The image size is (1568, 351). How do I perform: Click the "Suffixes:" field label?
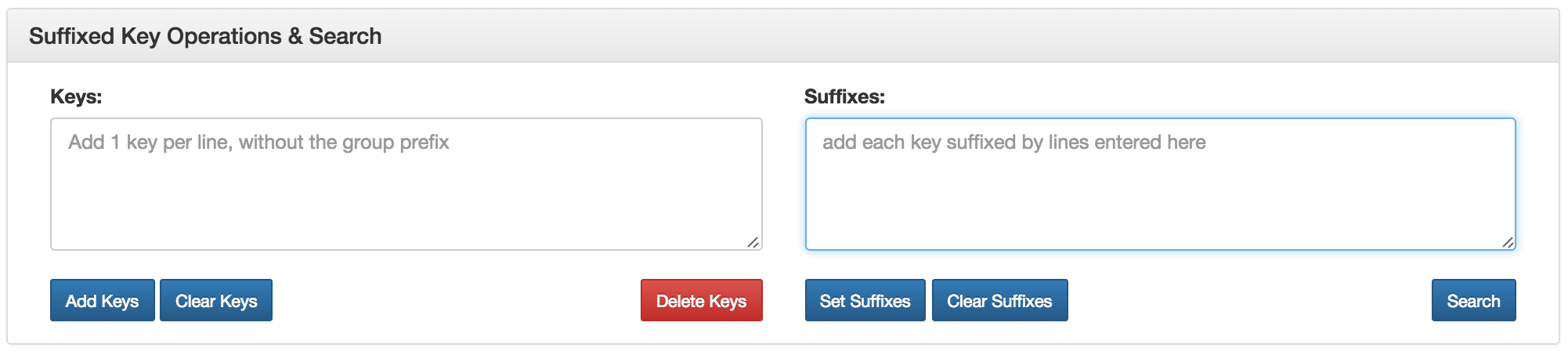tap(844, 96)
